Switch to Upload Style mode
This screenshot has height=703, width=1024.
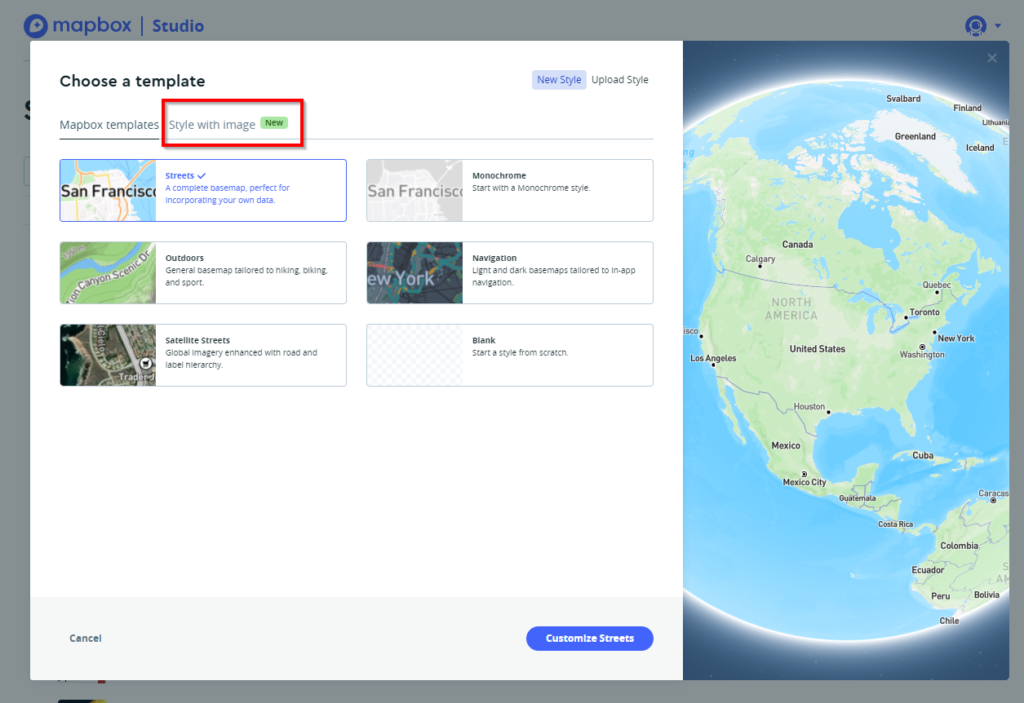click(619, 79)
